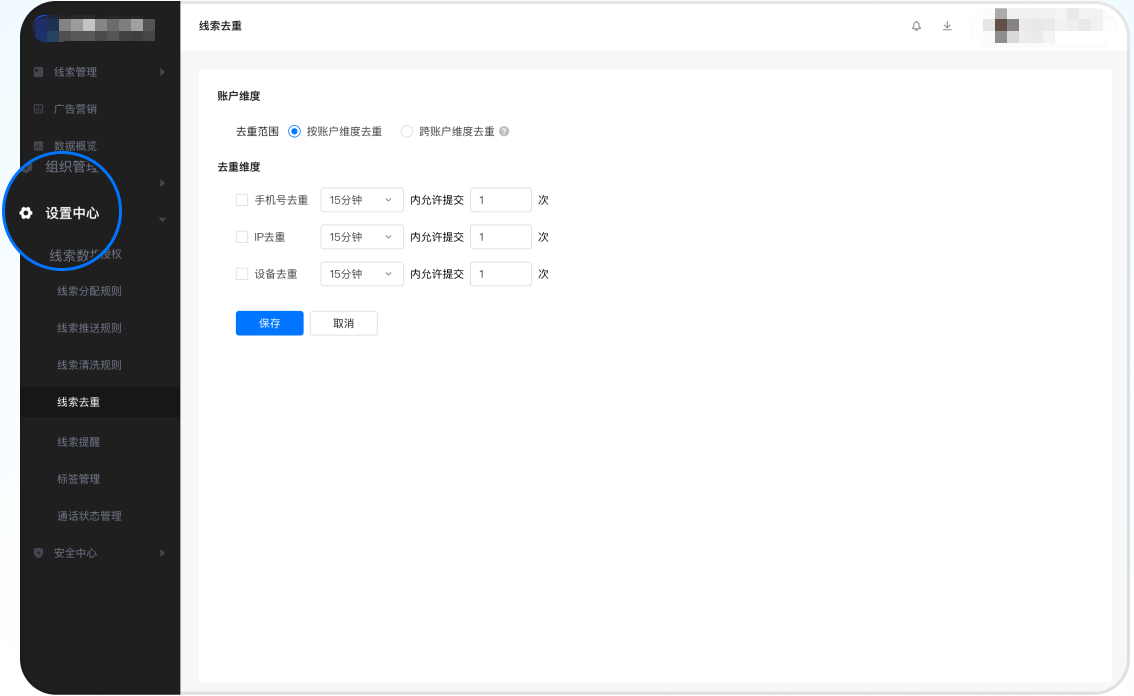Open the 安全中心 shield icon
1134x696 pixels.
(38, 552)
